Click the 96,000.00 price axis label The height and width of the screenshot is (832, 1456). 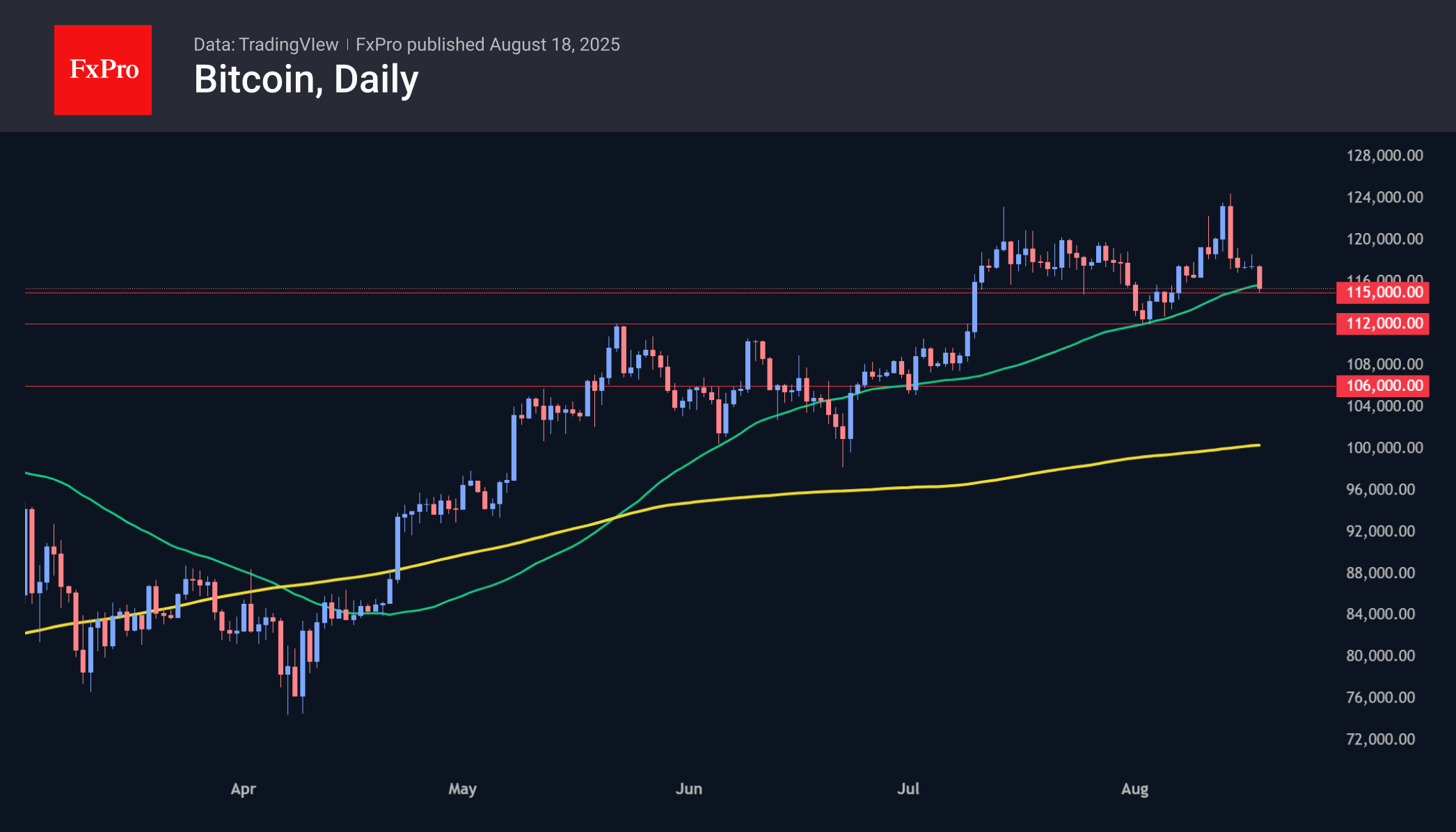(x=1380, y=490)
